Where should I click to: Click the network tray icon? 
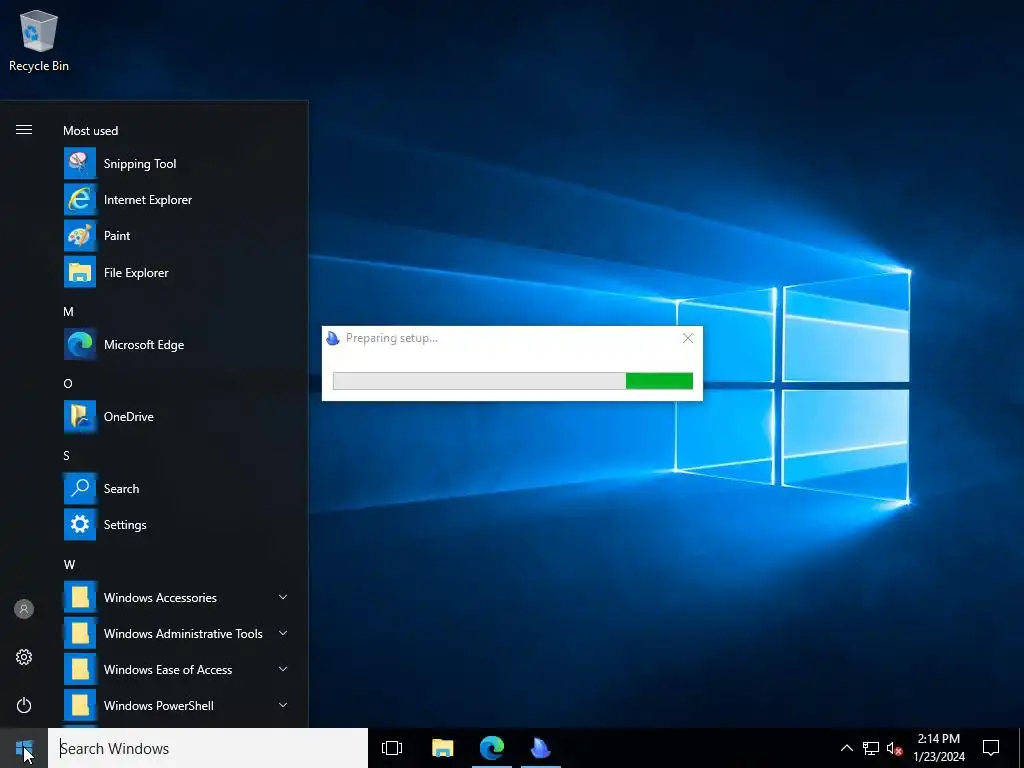tap(871, 748)
